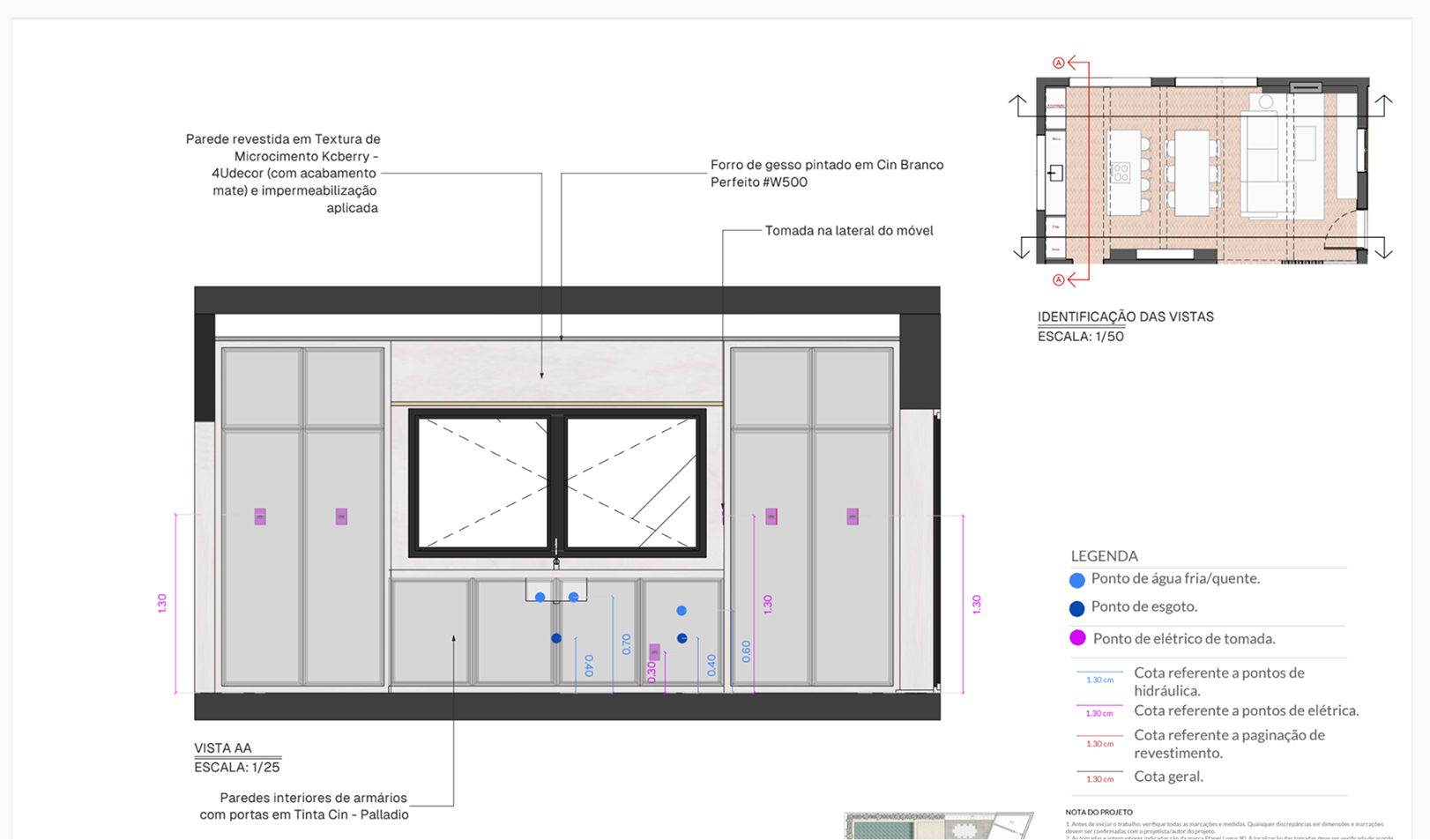This screenshot has width=1430, height=840.
Task: Click the 'IDENTIFICAÇÃO DAS VISTAS' title
Action: (1126, 317)
